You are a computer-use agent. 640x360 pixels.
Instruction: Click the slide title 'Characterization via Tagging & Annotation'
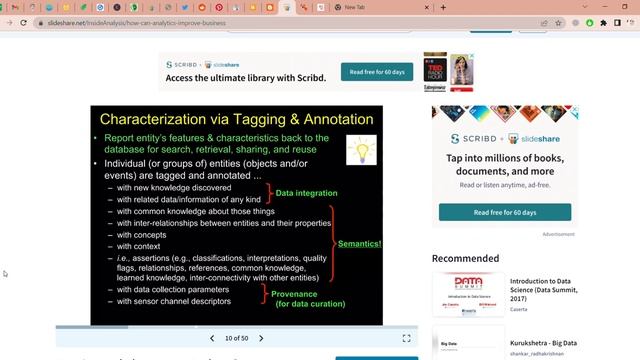point(236,119)
